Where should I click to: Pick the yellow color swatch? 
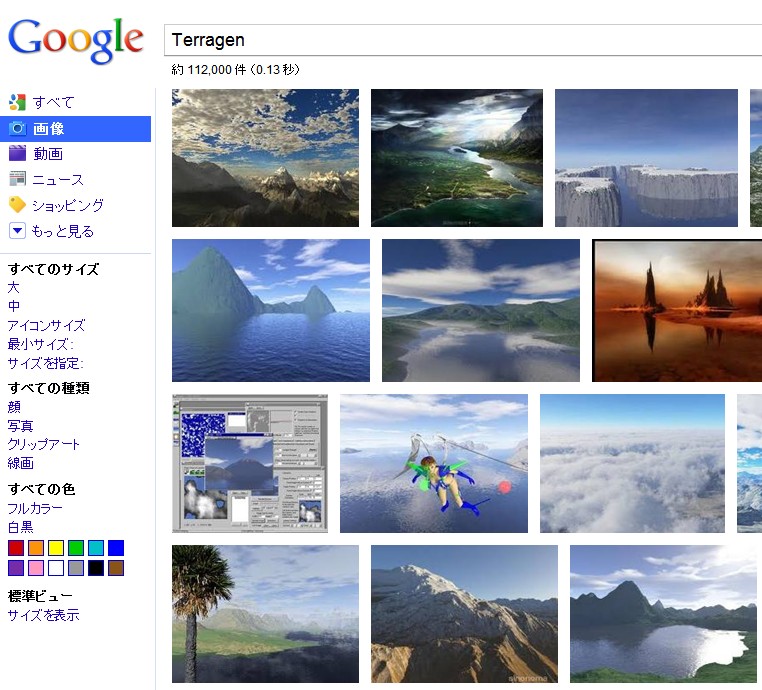pyautogui.click(x=56, y=548)
